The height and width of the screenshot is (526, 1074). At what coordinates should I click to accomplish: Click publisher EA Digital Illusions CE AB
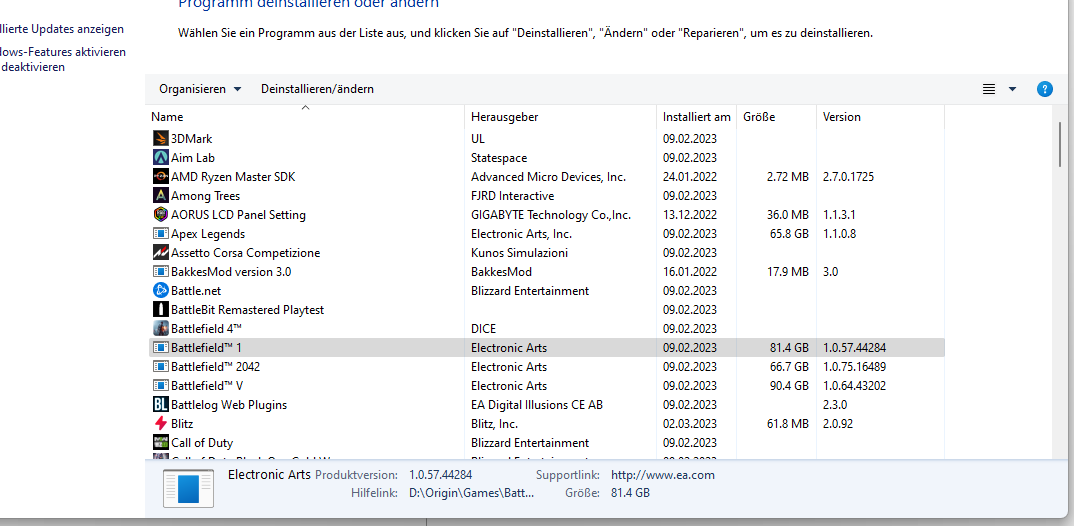click(x=537, y=405)
